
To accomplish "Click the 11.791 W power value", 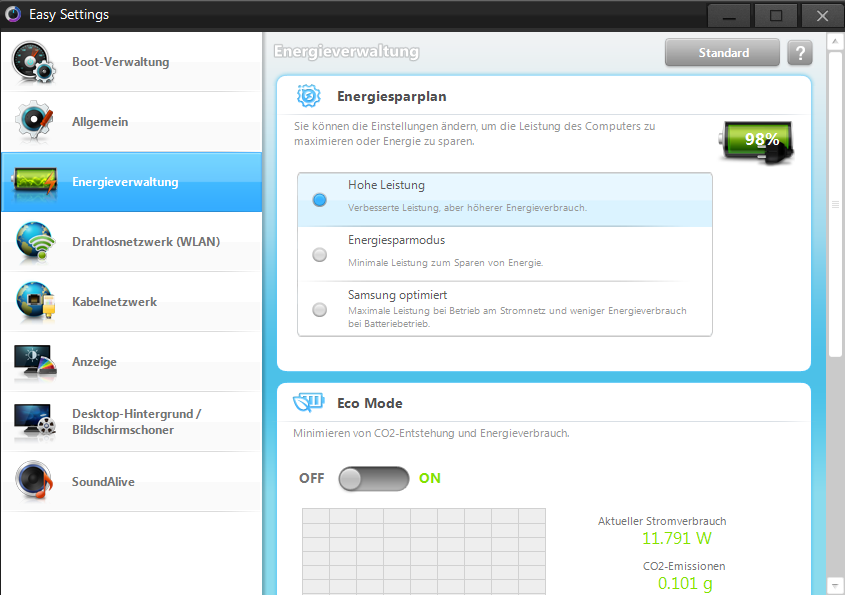I will pyautogui.click(x=677, y=538).
